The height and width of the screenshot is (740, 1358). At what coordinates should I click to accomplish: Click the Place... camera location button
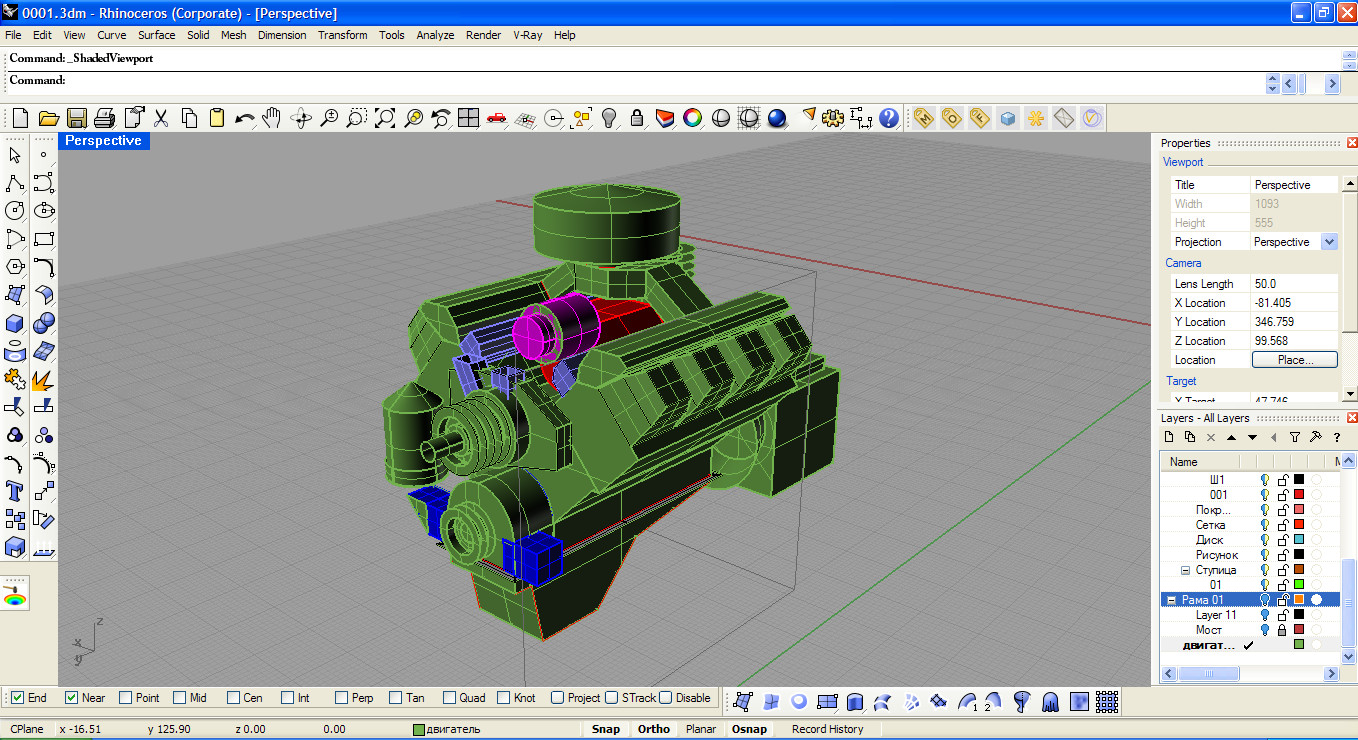click(x=1294, y=360)
